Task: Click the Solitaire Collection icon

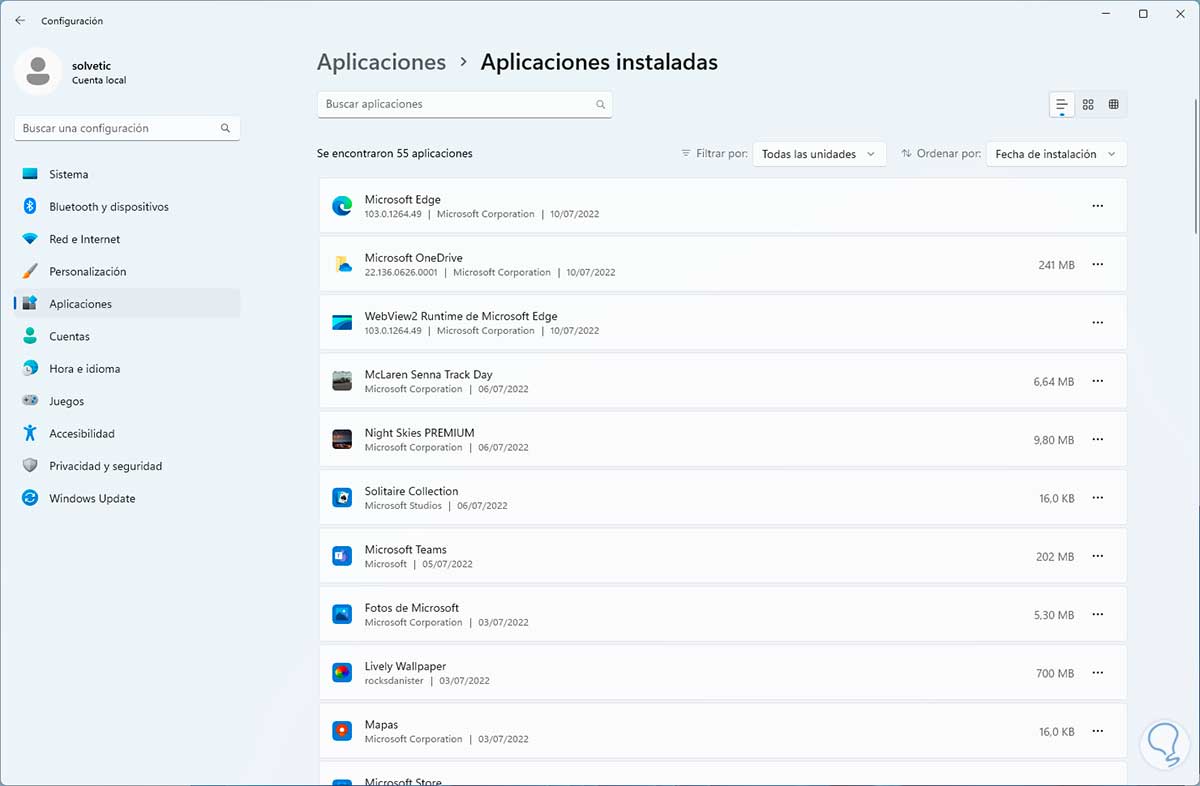Action: 342,498
